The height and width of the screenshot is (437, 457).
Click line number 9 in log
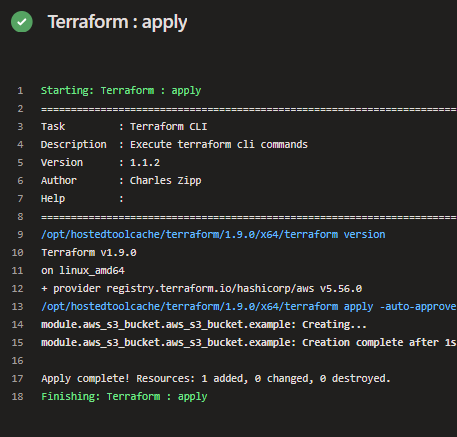click(x=20, y=234)
